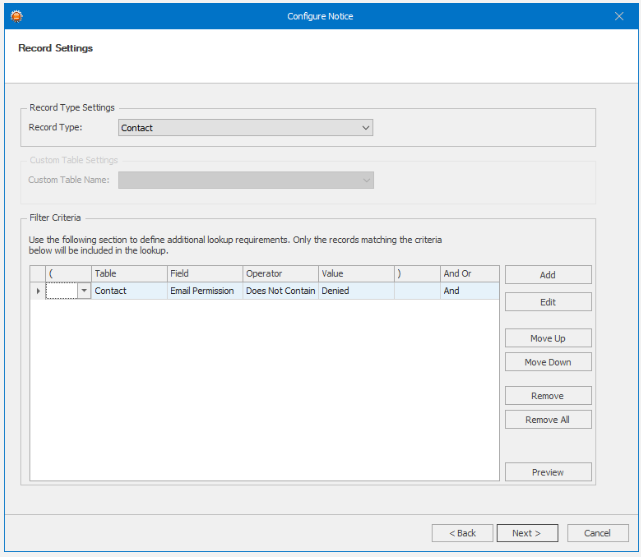Click the Field column header
Screen dimensions: 641x557
205,274
